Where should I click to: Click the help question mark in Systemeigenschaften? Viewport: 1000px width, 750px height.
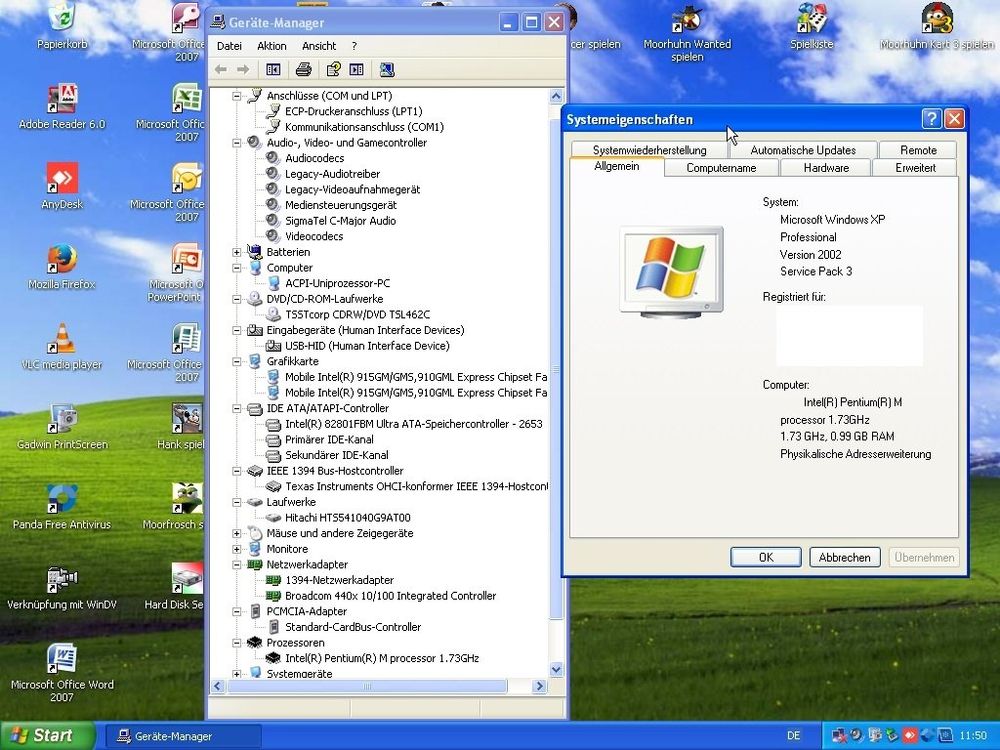point(931,119)
